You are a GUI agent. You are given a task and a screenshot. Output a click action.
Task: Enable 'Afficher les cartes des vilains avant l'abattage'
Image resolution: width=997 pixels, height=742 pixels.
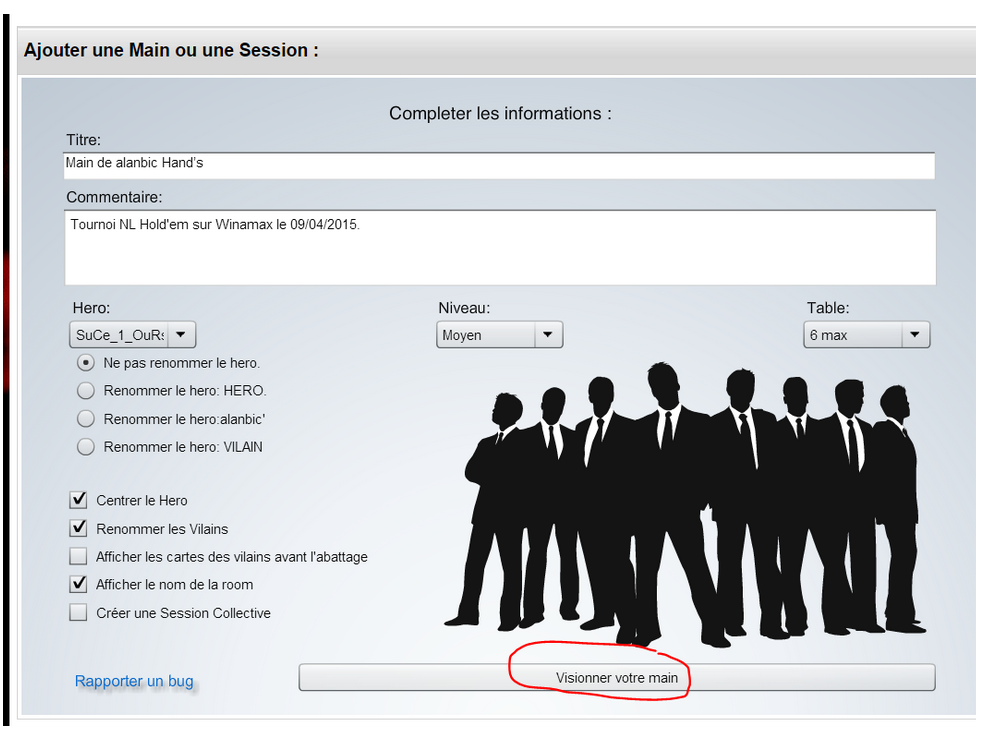[78, 556]
